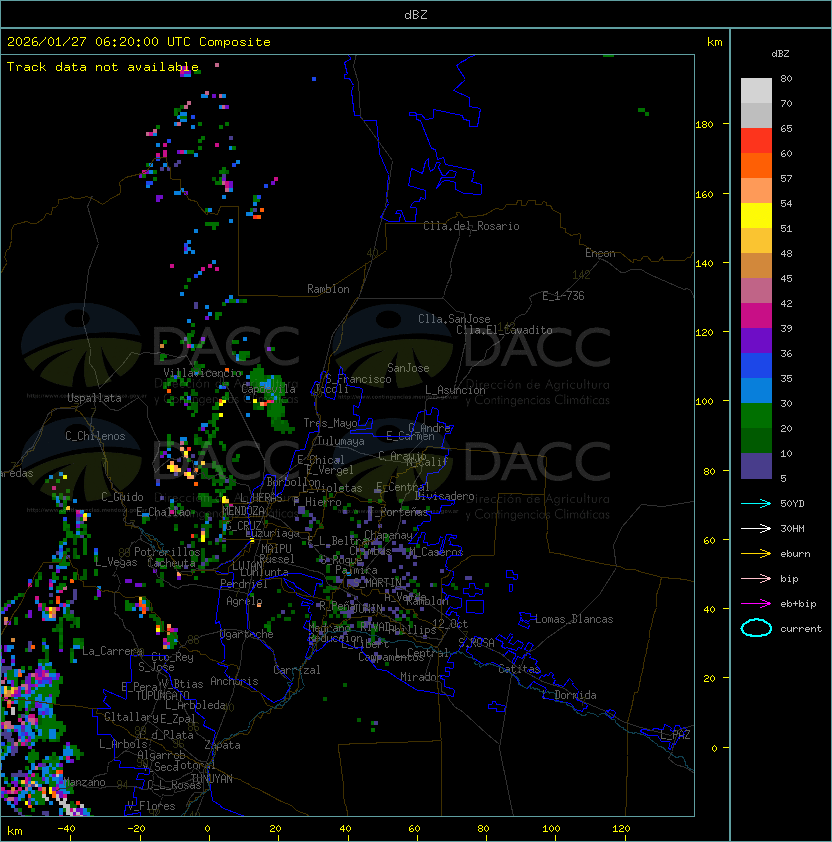This screenshot has height=842, width=832.
Task: Select the bright yellow dBZ color swatch
Action: pos(756,215)
